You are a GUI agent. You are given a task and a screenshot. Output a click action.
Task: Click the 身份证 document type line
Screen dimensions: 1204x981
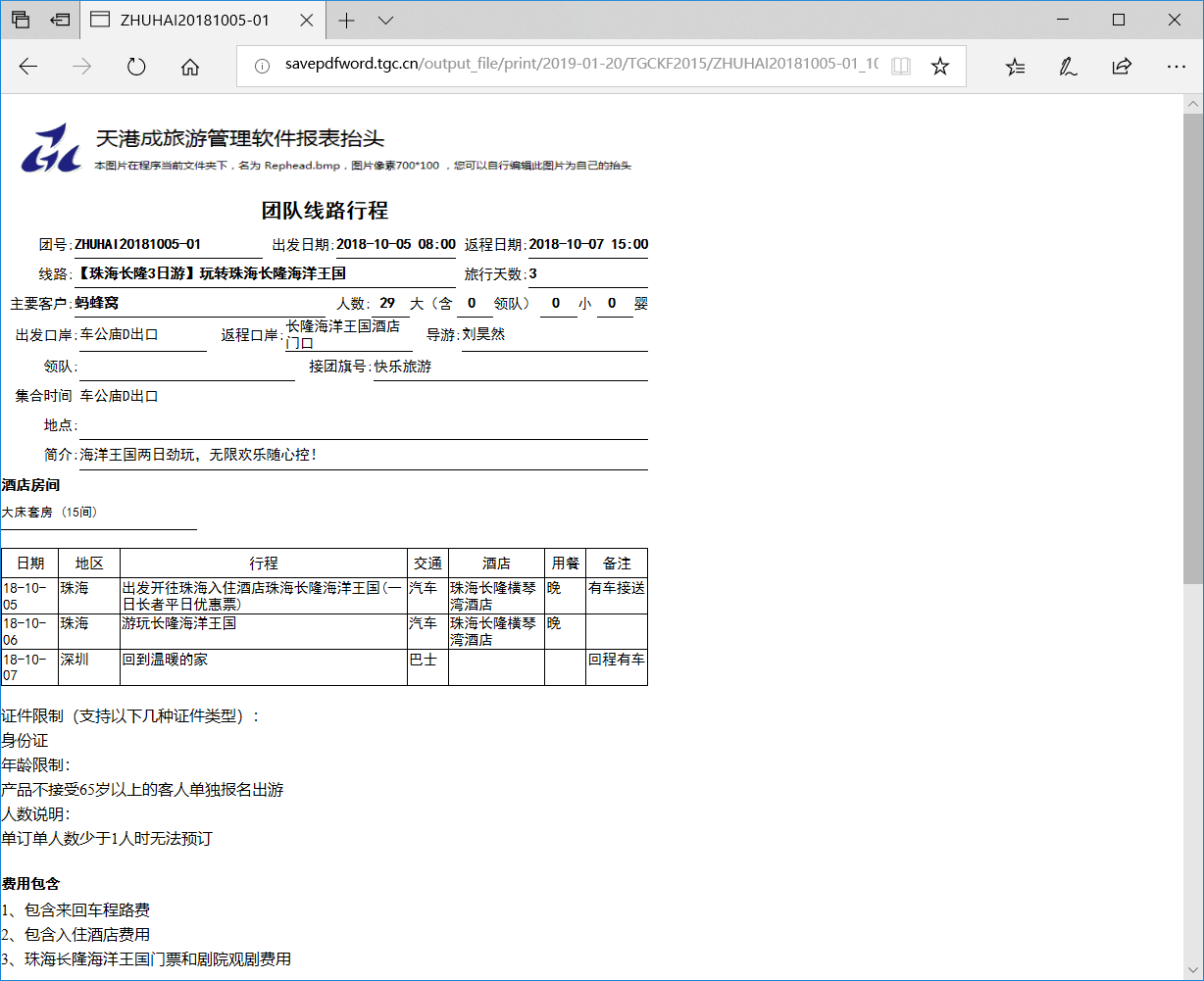click(25, 741)
